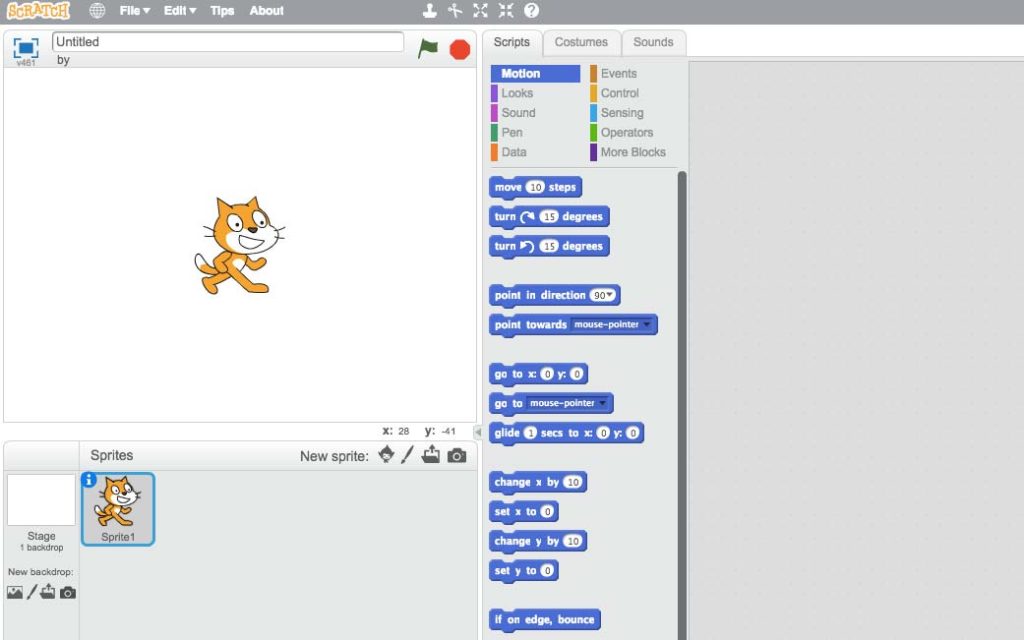Collapse the stage with the small arrow
Screen dimensions: 1024x640
tap(477, 432)
